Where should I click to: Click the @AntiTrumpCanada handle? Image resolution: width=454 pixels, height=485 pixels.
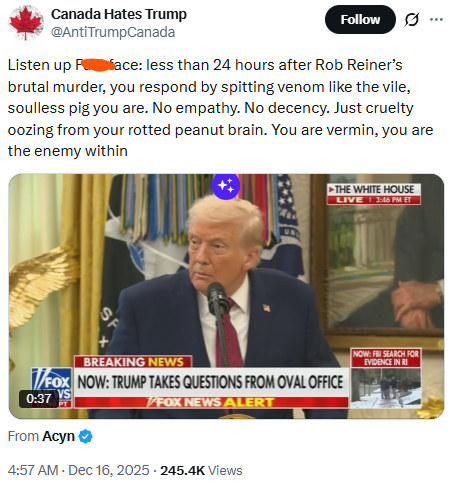coord(113,32)
